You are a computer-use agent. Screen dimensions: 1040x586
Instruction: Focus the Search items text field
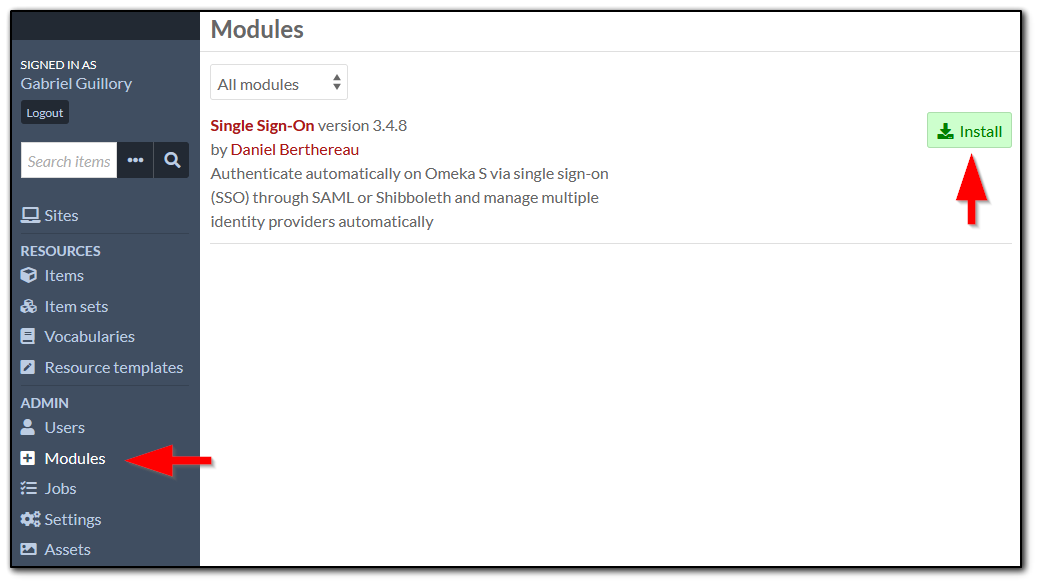[69, 160]
